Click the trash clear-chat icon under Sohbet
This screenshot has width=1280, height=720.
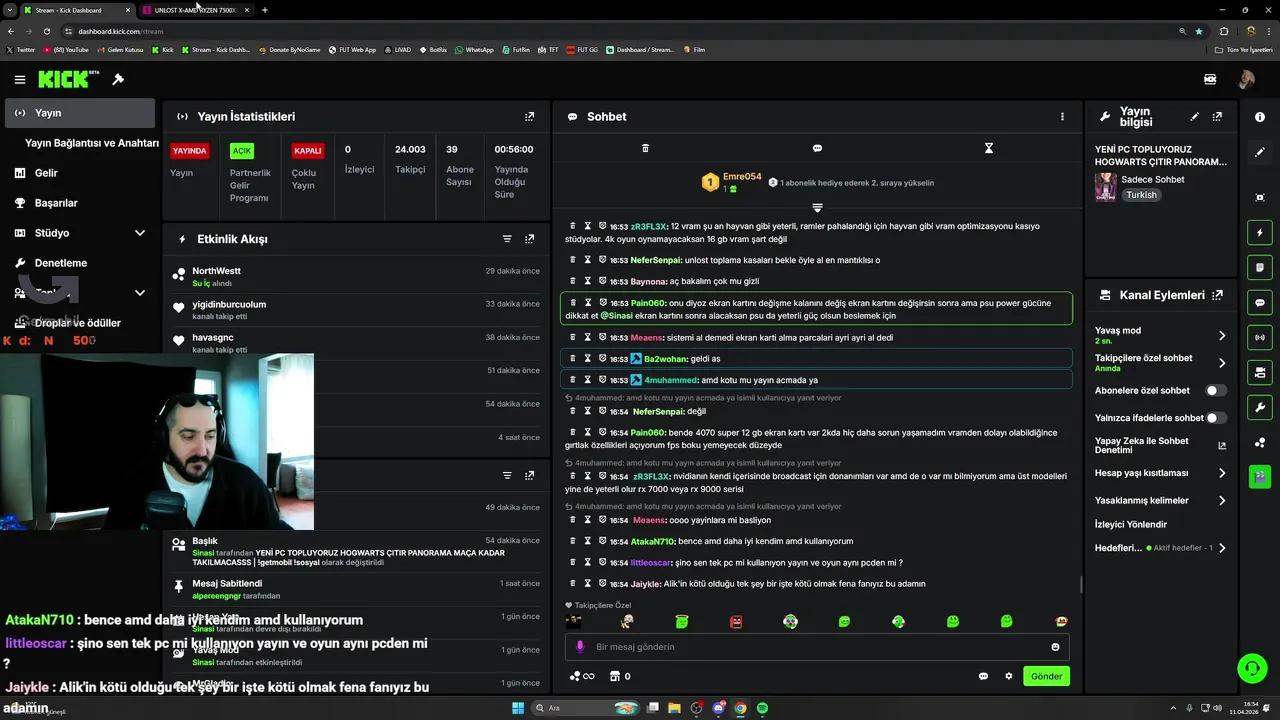[645, 148]
